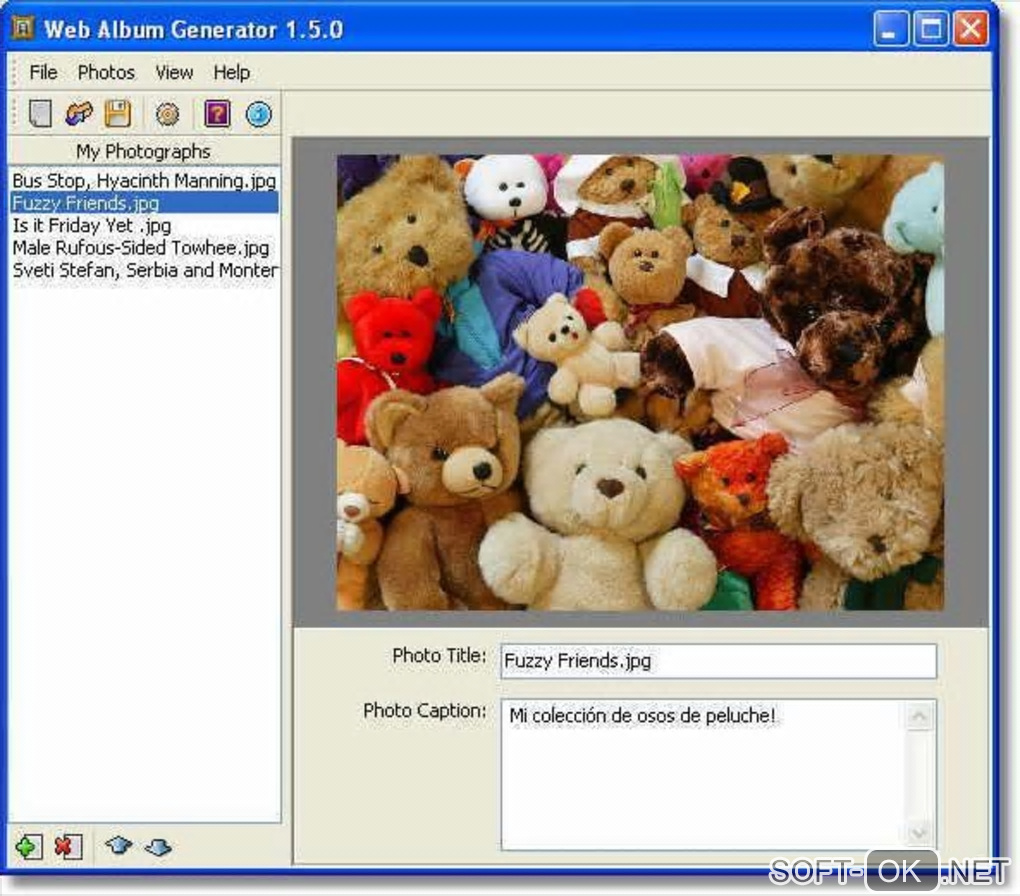The height and width of the screenshot is (896, 1020).
Task: Click the Generate Album gear icon
Action: [167, 115]
